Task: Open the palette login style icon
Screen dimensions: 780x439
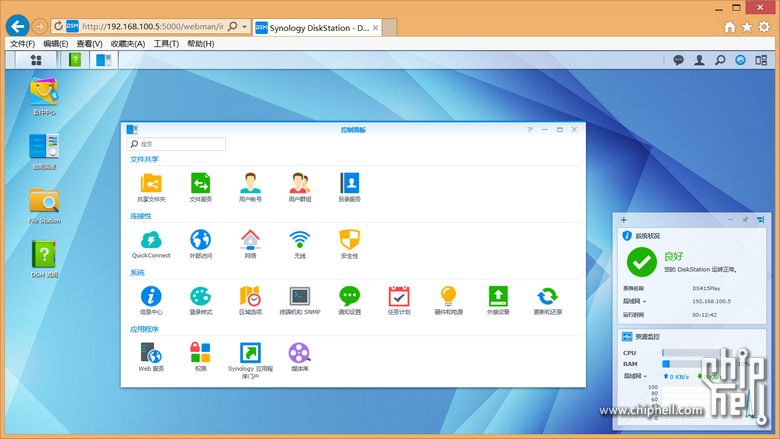Action: (x=200, y=296)
